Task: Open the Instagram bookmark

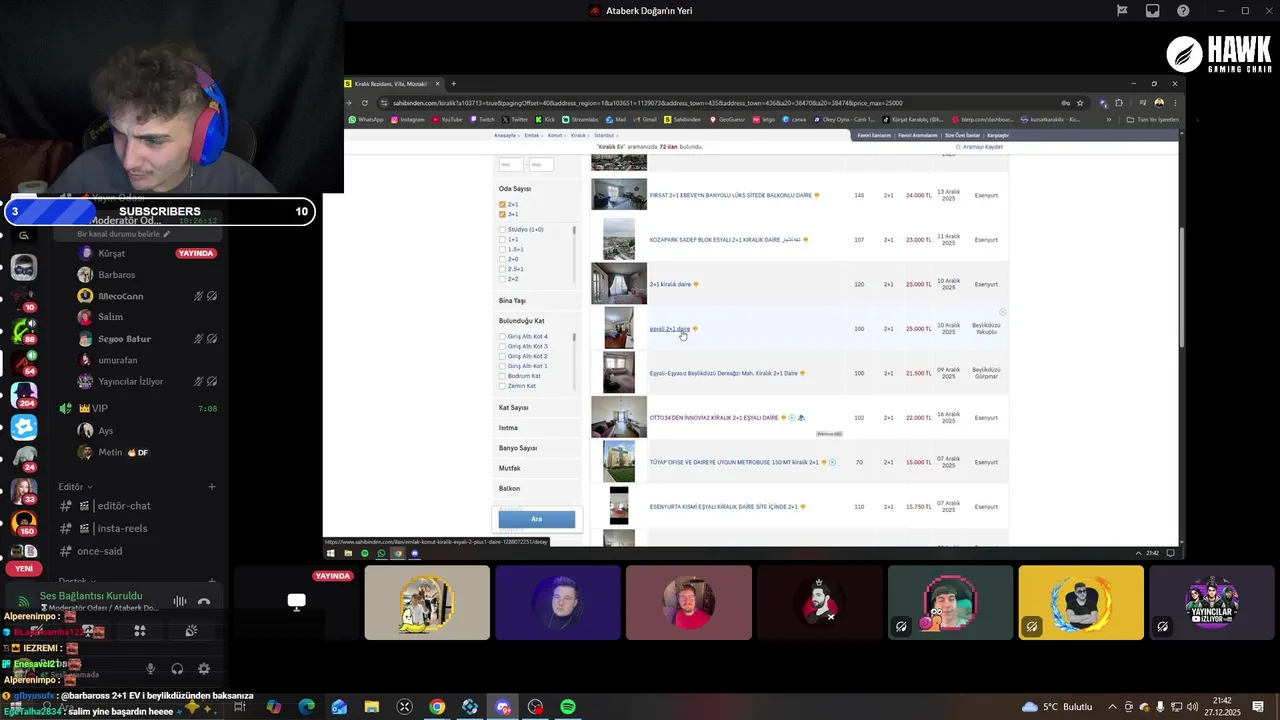Action: [x=408, y=120]
